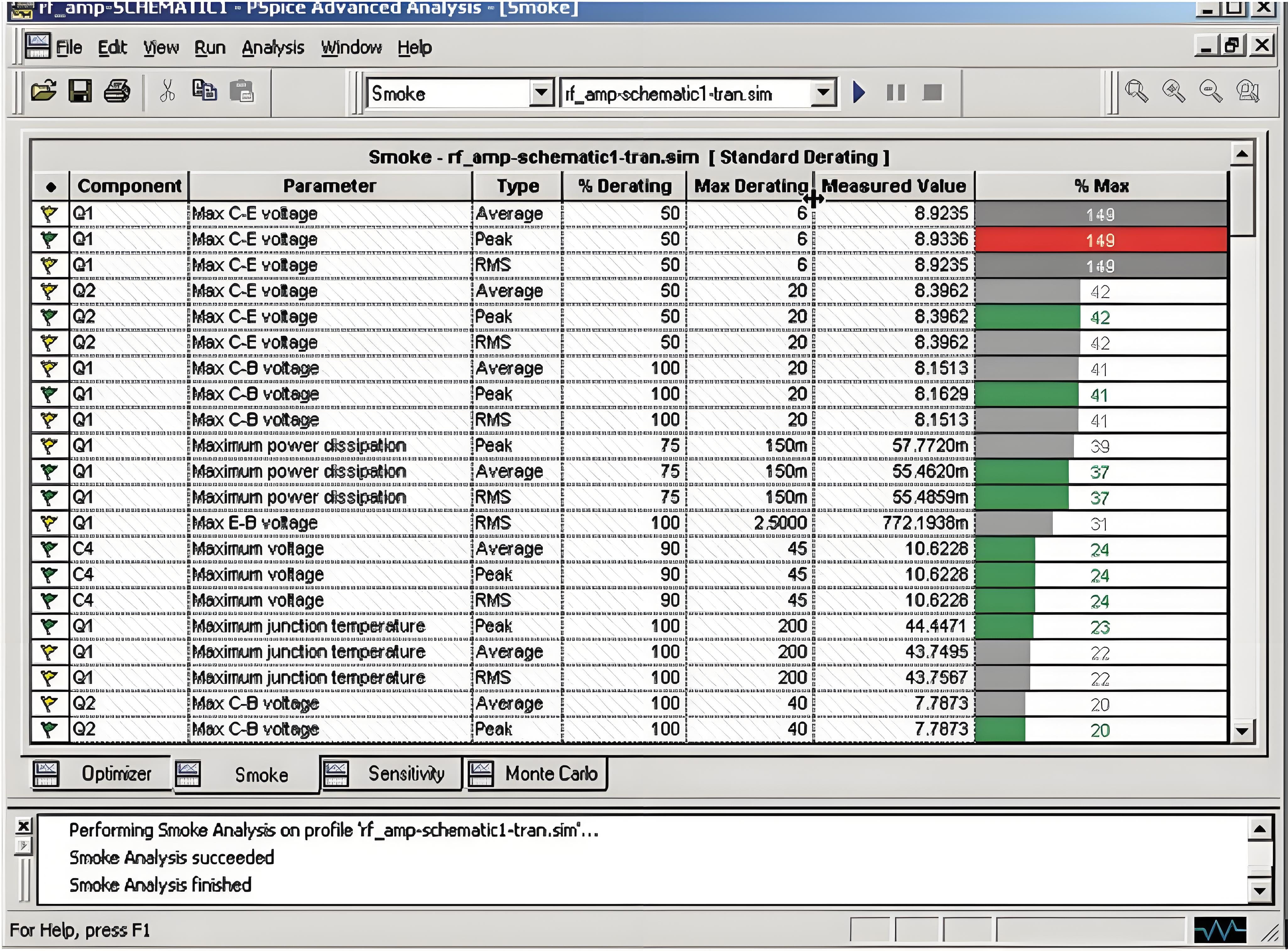This screenshot has height=951, width=1288.
Task: Click the table's scroll up arrow
Action: click(x=1242, y=154)
